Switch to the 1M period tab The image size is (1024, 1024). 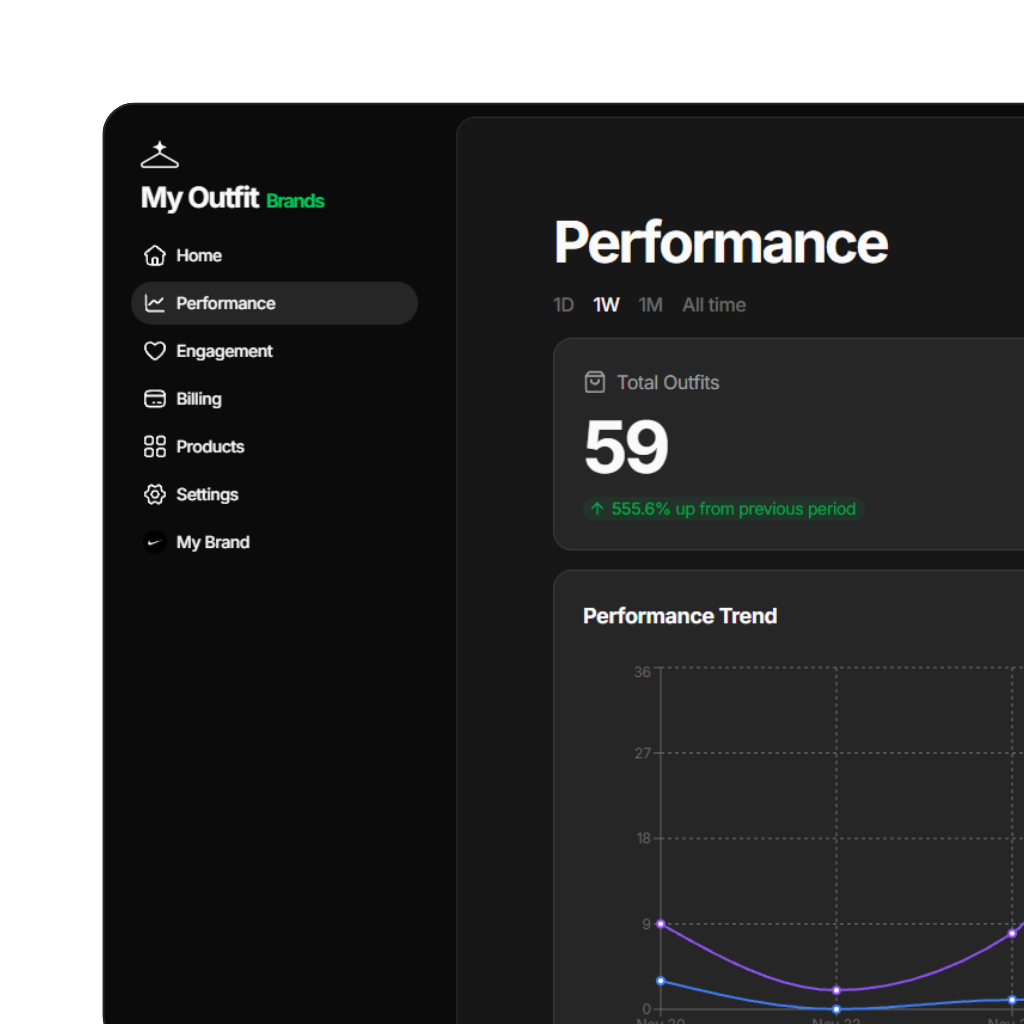650,305
